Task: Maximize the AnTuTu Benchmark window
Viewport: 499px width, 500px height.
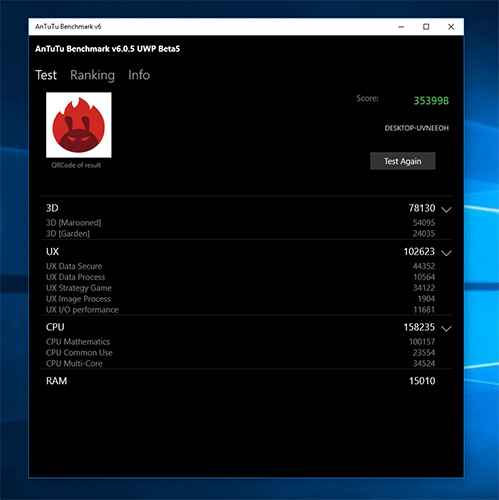Action: click(426, 27)
